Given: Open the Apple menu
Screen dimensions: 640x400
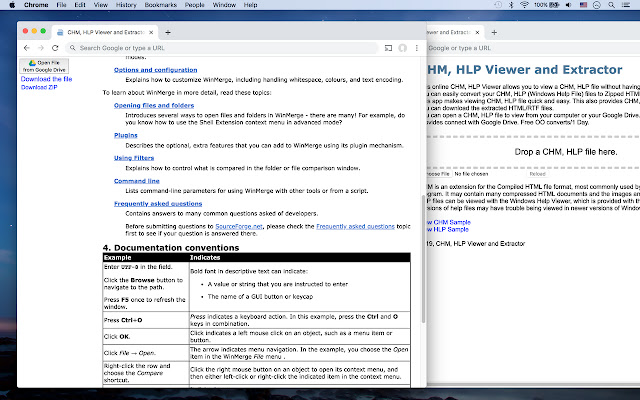Looking at the screenshot, I should pyautogui.click(x=12, y=5).
